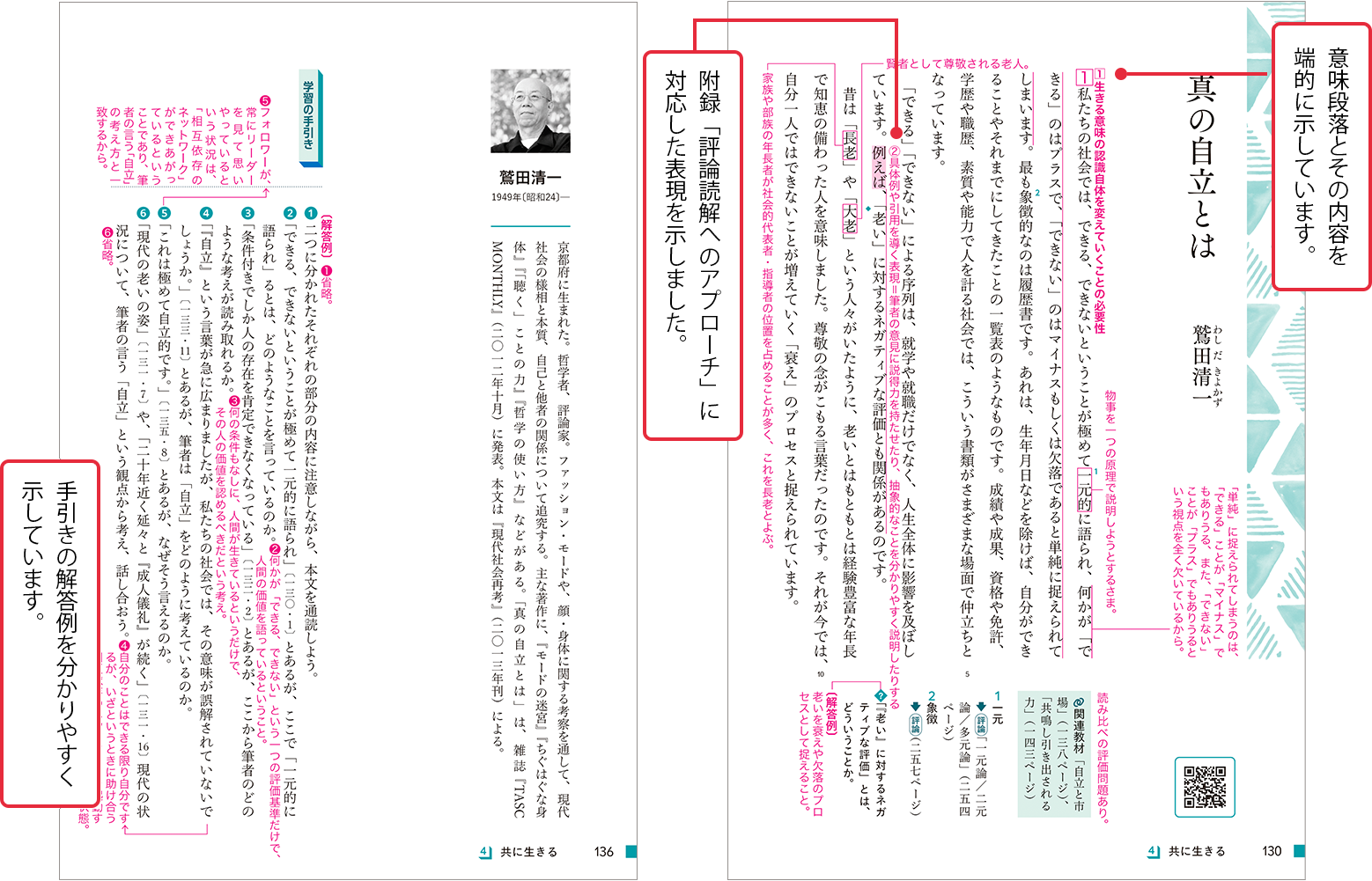
Task: Click the callout about 評論読解へのアプローチ
Action: pyautogui.click(x=693, y=245)
